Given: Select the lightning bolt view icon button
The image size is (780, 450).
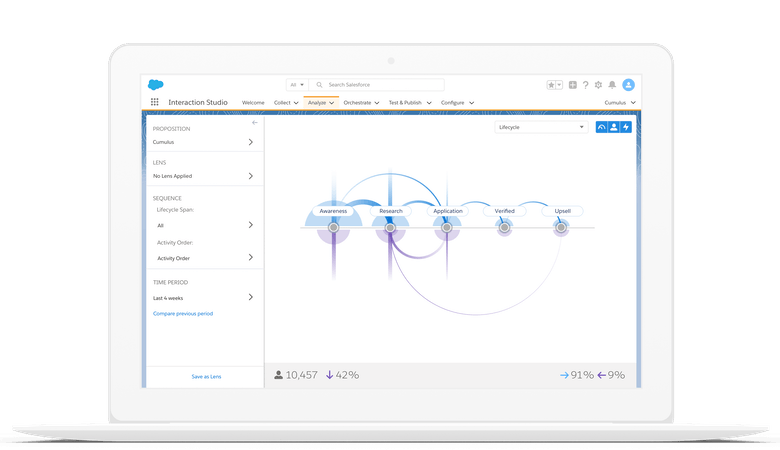Looking at the screenshot, I should tap(626, 127).
